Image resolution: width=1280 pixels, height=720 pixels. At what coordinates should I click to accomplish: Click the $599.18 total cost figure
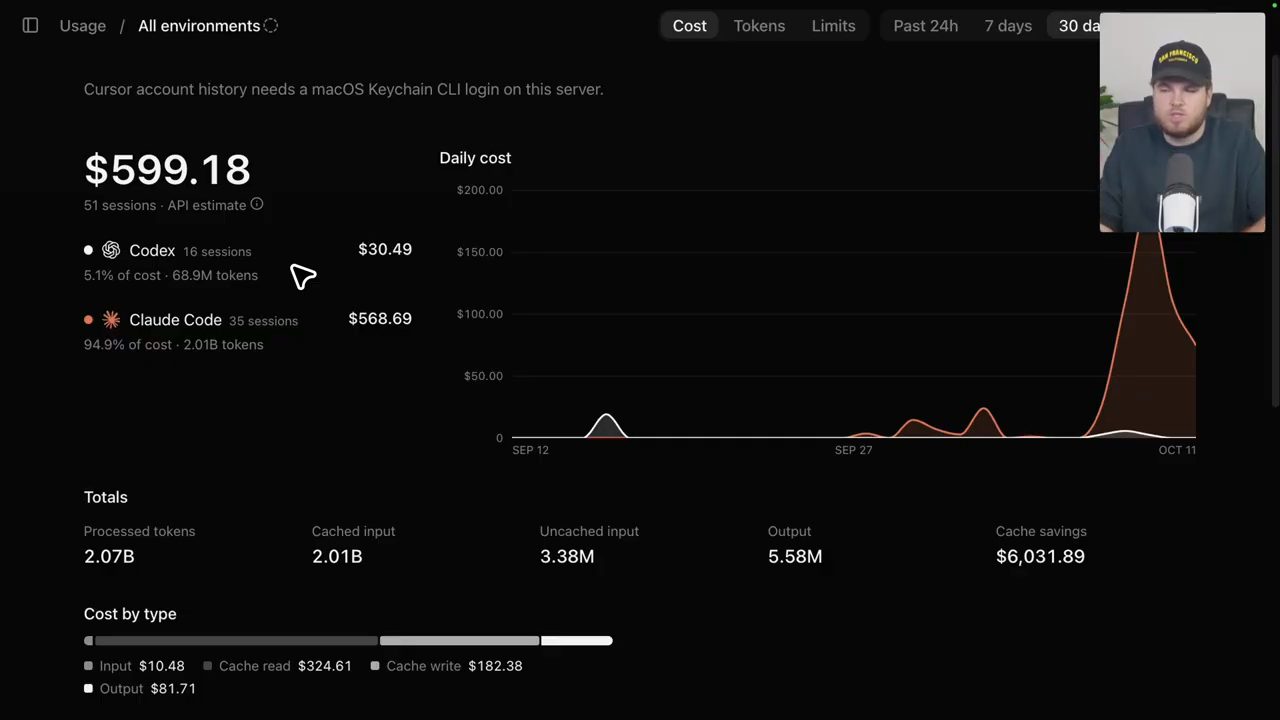pyautogui.click(x=167, y=169)
